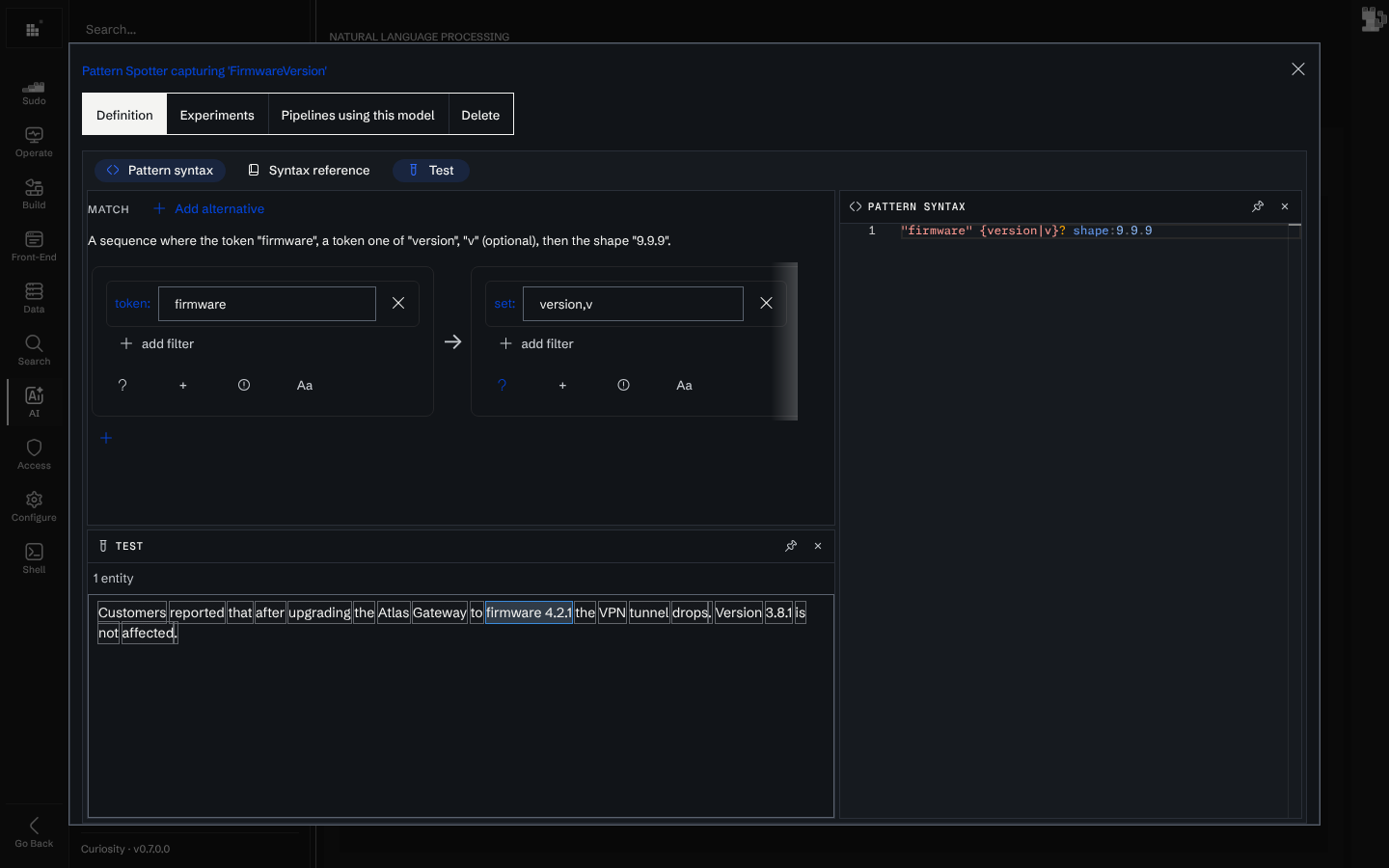The width and height of the screenshot is (1389, 868).
Task: Open the Sudo sidebar section
Action: 34,93
